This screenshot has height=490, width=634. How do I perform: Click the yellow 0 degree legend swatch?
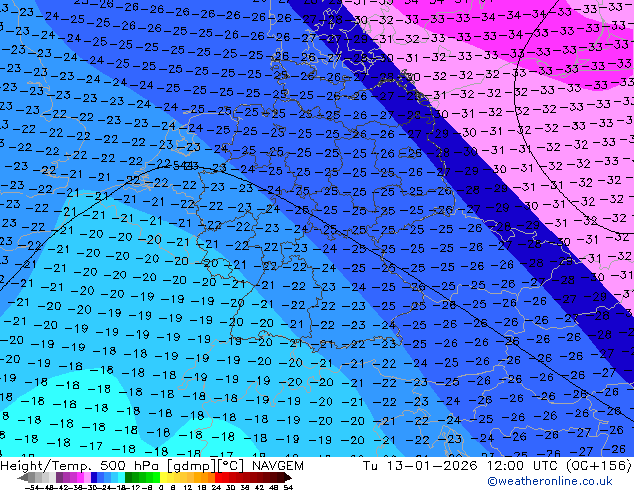[163, 477]
